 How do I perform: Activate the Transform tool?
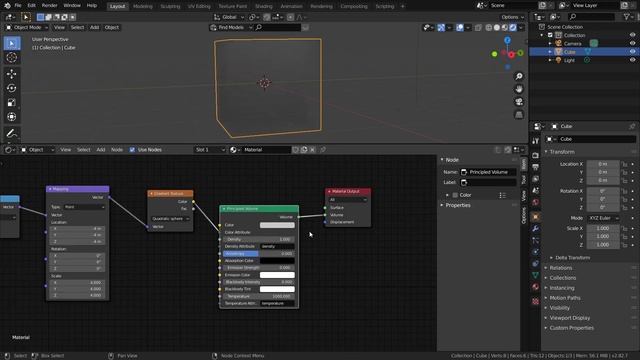12,117
